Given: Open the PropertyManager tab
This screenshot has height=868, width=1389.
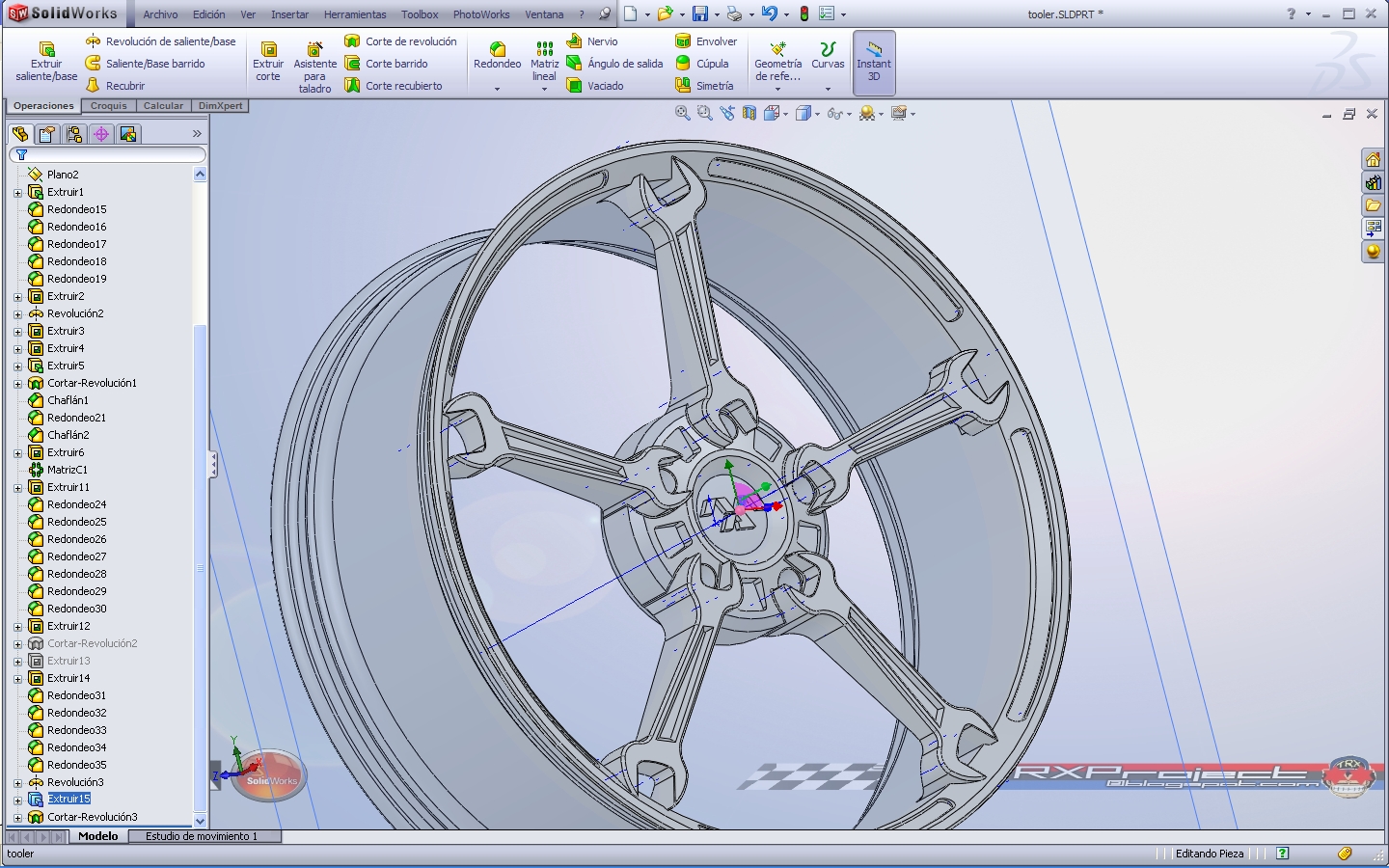Looking at the screenshot, I should tap(46, 134).
